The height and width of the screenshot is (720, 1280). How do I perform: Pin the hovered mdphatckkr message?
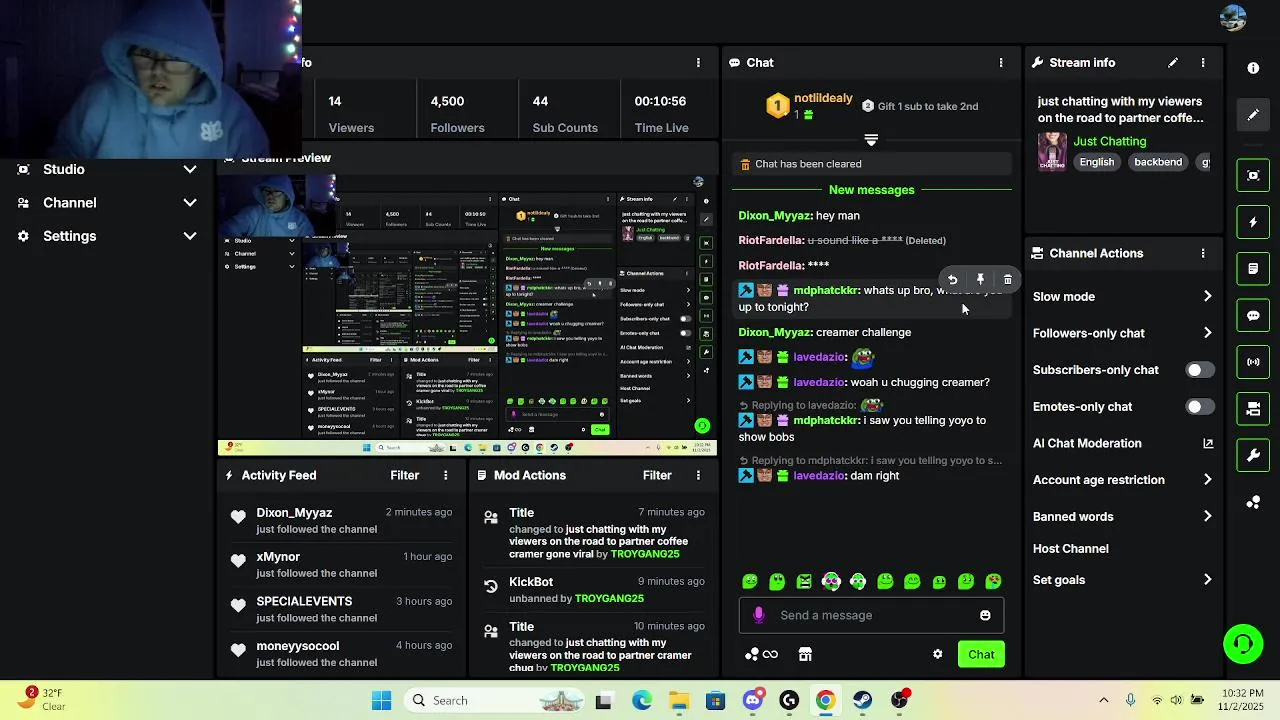pos(980,280)
